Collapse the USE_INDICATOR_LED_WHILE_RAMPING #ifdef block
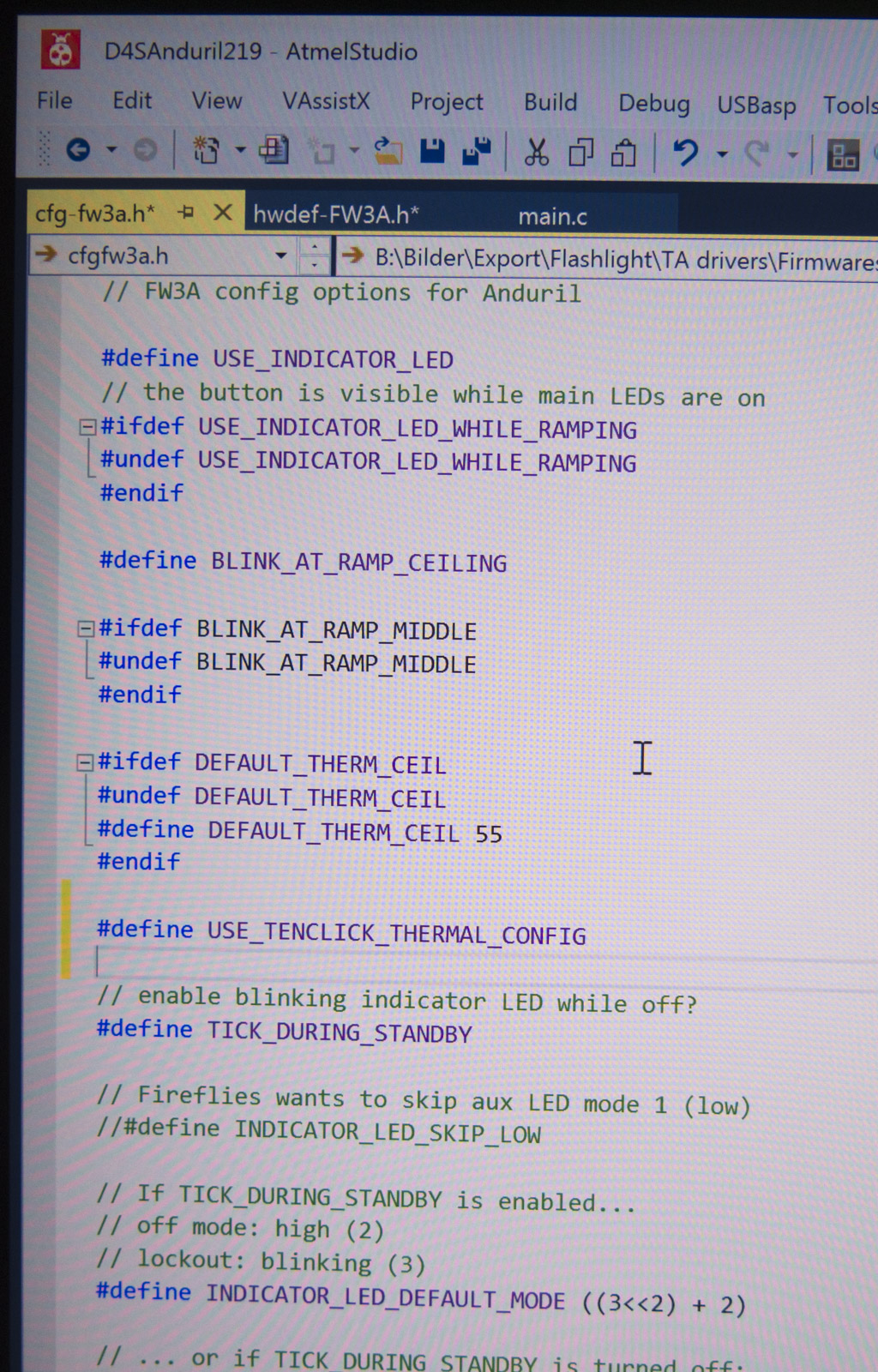 pyautogui.click(x=87, y=426)
